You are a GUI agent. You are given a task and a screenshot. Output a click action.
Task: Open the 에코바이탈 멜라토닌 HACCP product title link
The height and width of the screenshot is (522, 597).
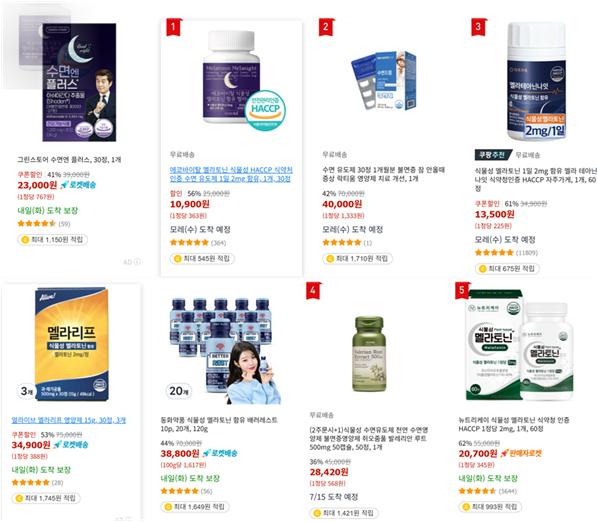[x=231, y=174]
